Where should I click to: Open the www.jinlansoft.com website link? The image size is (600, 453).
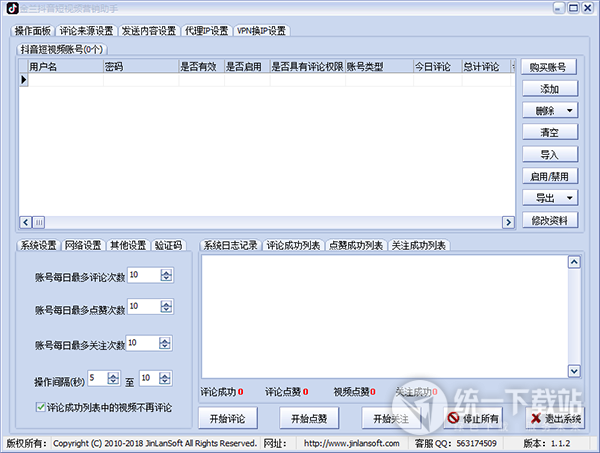point(351,443)
